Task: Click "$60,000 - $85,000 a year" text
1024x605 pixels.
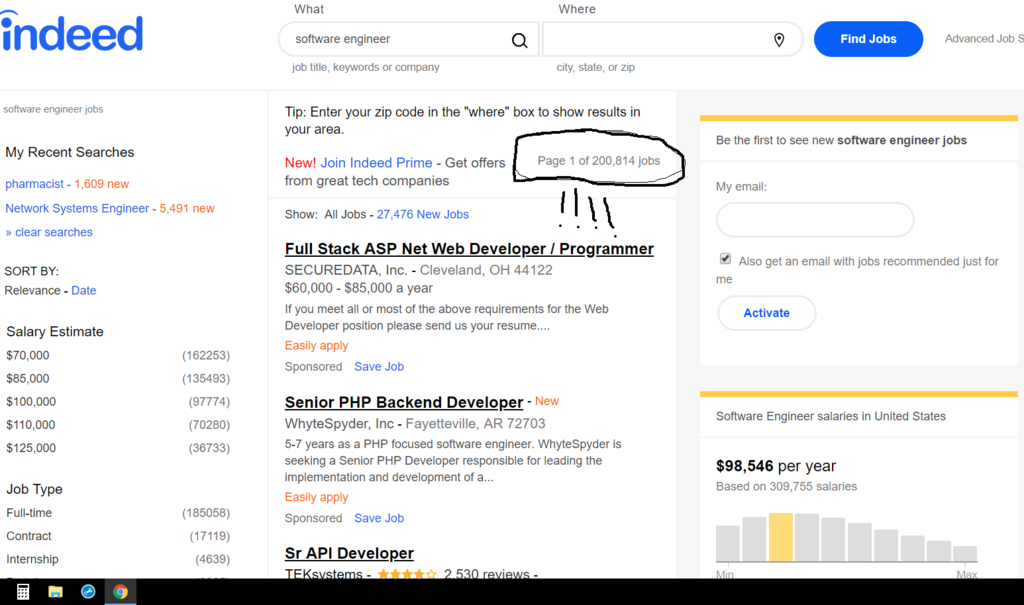Action: coord(359,288)
